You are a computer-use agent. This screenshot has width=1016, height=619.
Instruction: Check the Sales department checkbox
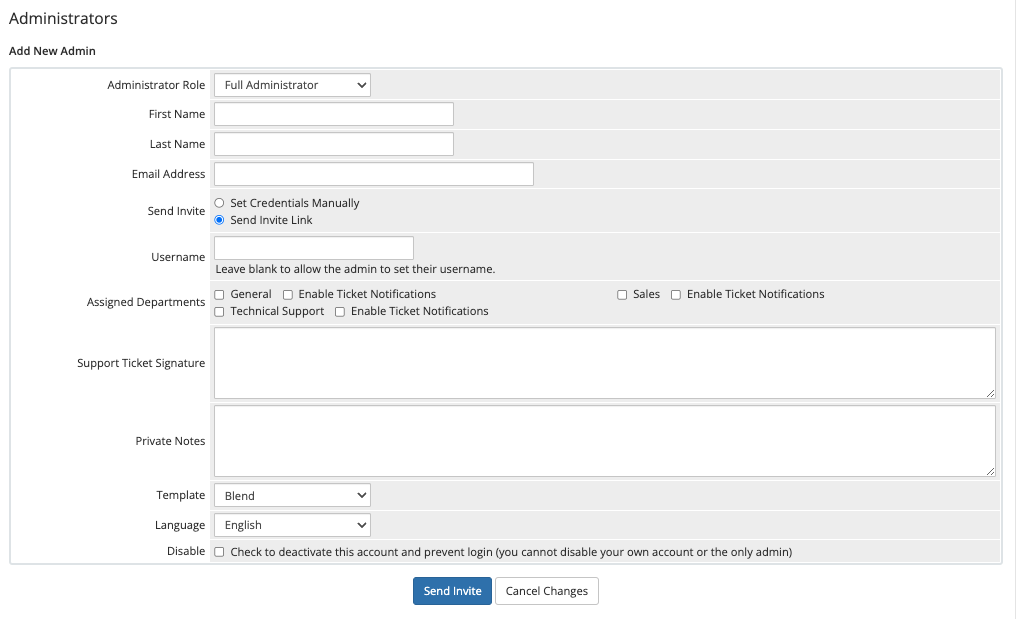622,294
